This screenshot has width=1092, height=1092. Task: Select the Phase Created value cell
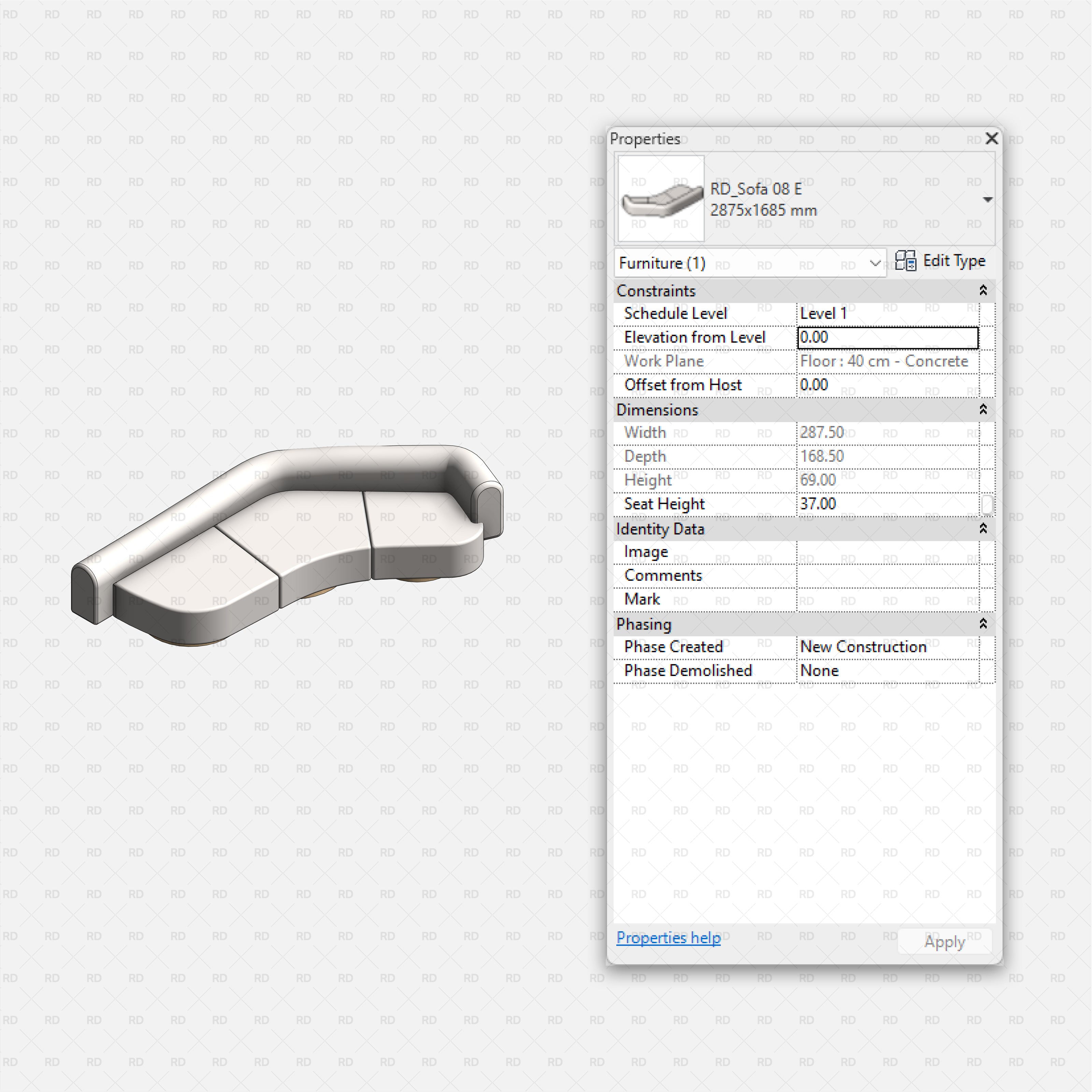pos(887,647)
